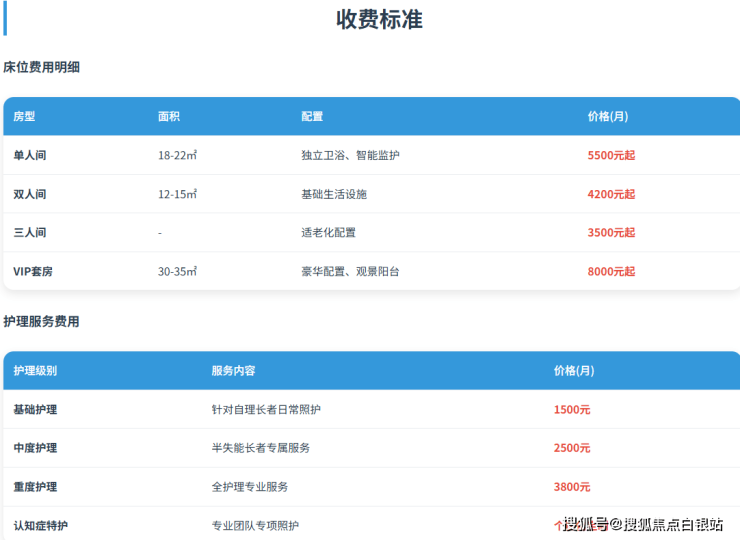
Task: Click the 收费标准 page title
Action: 379,20
